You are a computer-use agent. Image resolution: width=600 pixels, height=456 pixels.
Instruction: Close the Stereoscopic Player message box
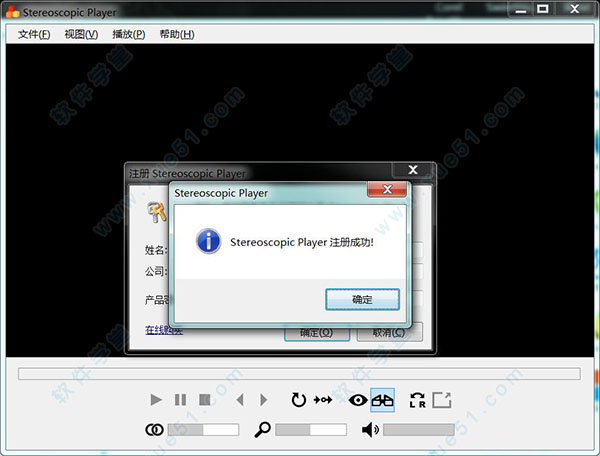pyautogui.click(x=387, y=189)
